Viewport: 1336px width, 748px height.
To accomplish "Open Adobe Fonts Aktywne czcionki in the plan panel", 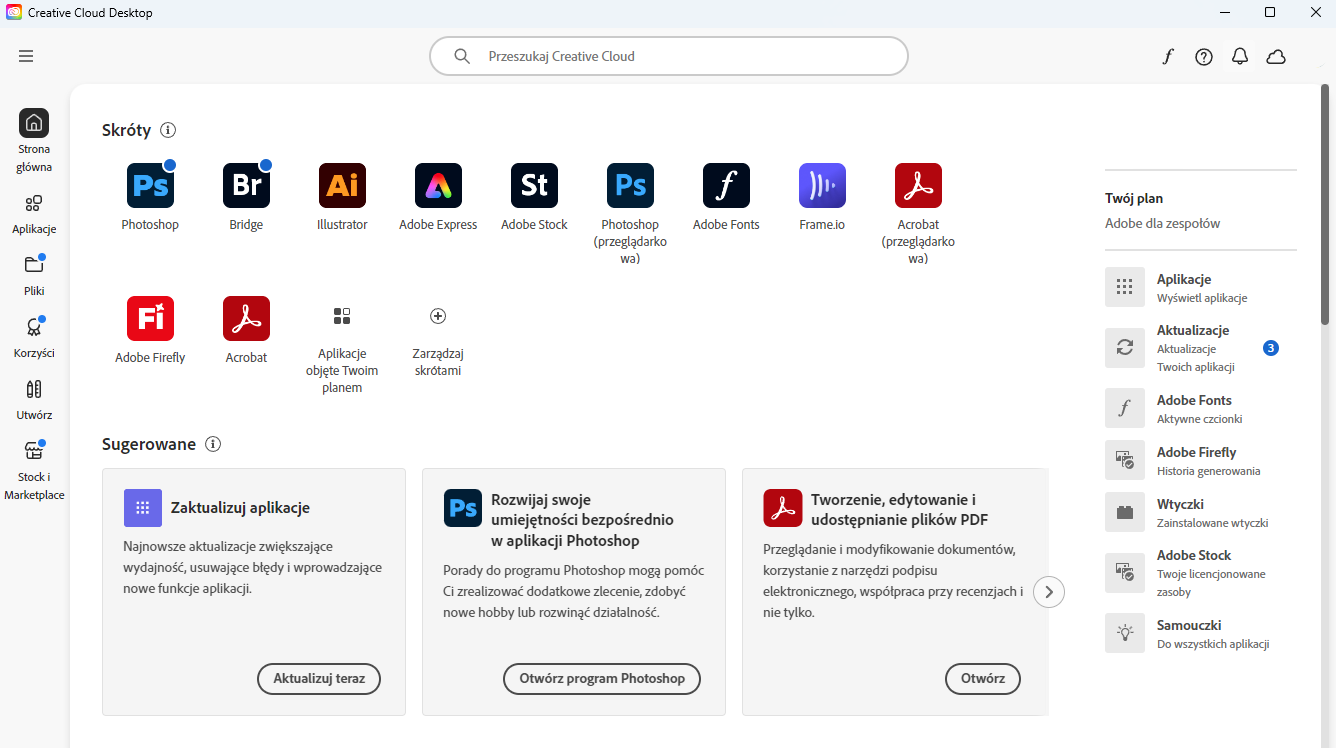I will pyautogui.click(x=1201, y=409).
